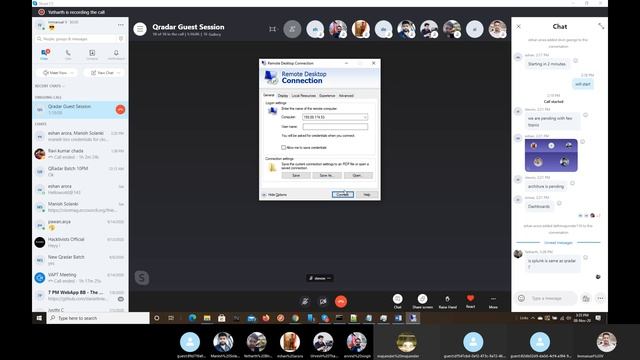This screenshot has height=360, width=640.
Task: Close the Chat panel
Action: tap(518, 26)
